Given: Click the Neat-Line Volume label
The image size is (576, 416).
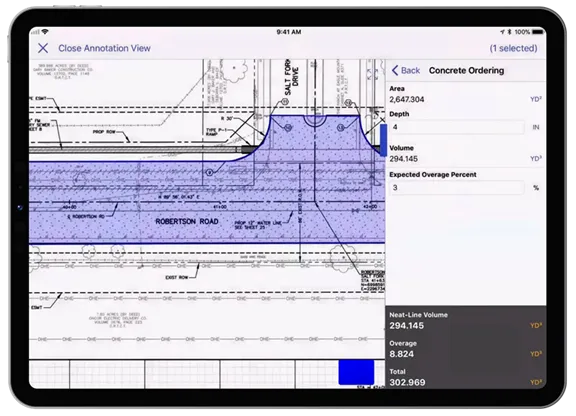Looking at the screenshot, I should click(x=418, y=315).
